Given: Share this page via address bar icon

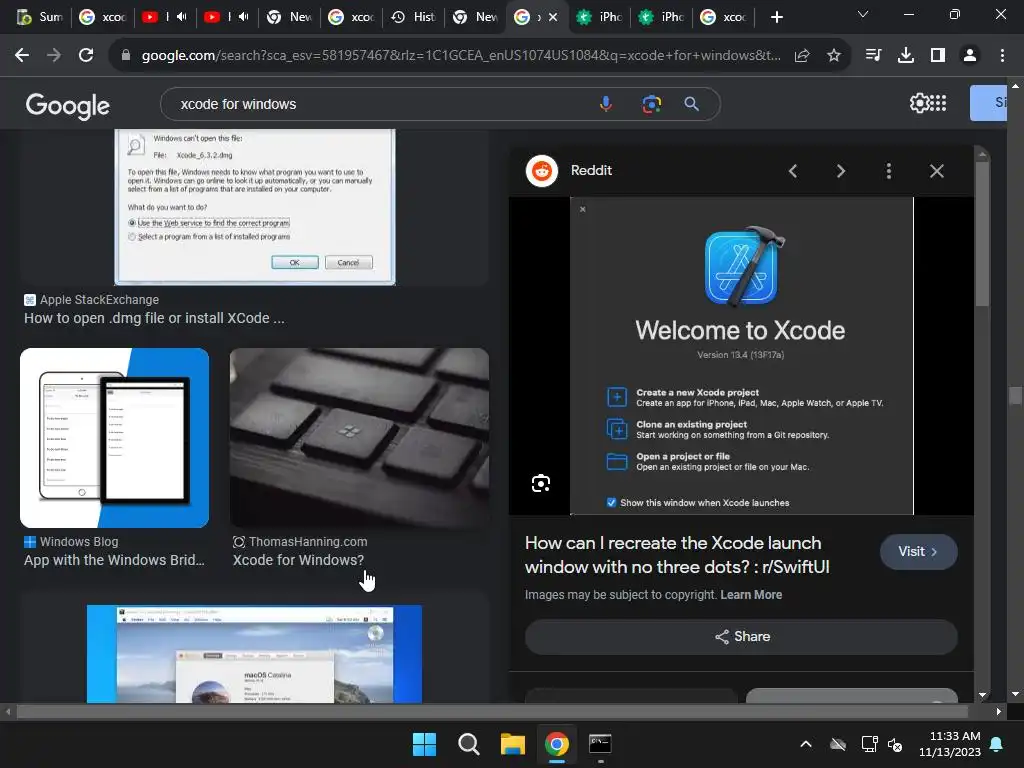Looking at the screenshot, I should point(802,56).
